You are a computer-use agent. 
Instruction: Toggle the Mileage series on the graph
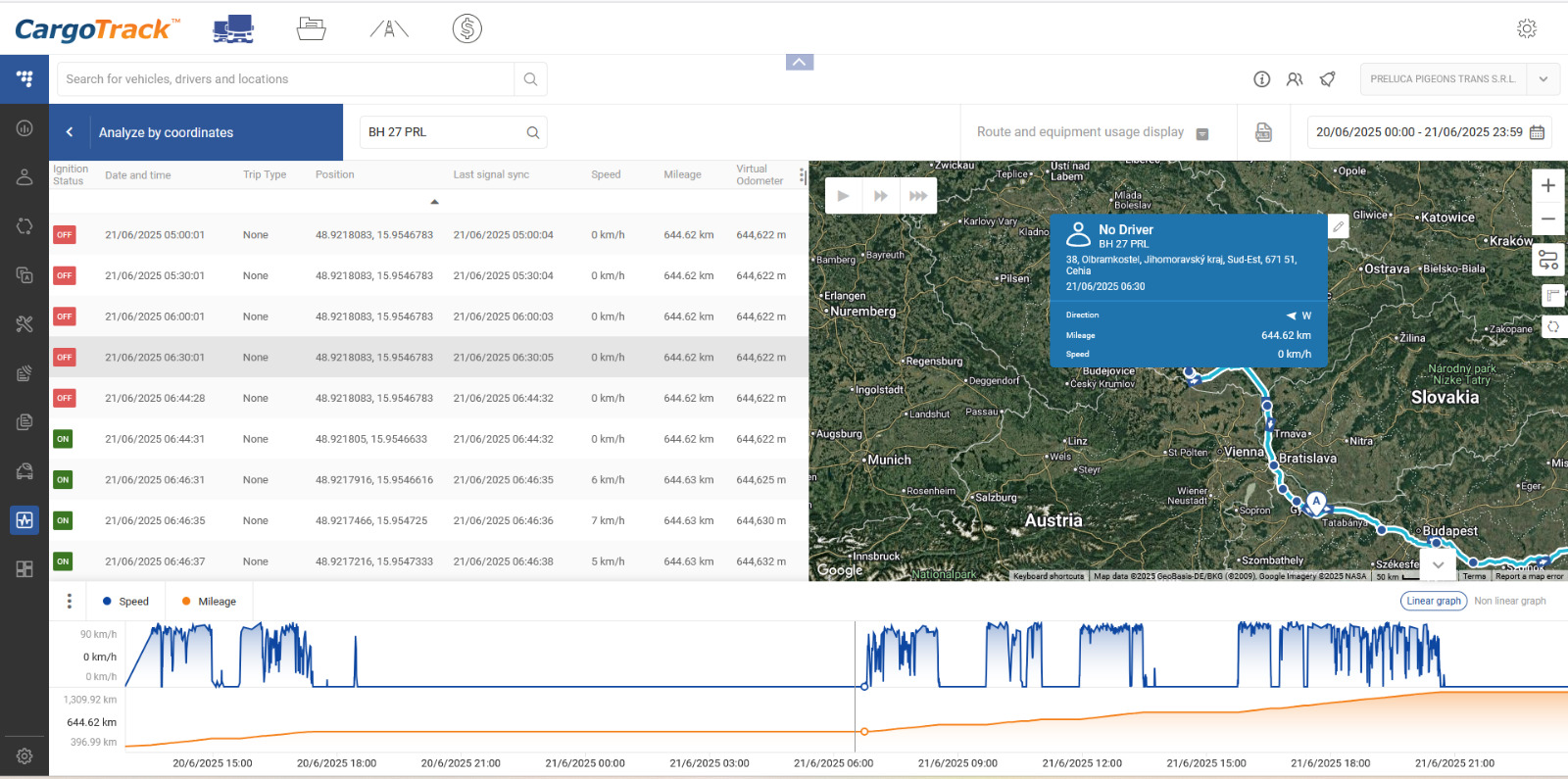click(x=209, y=602)
